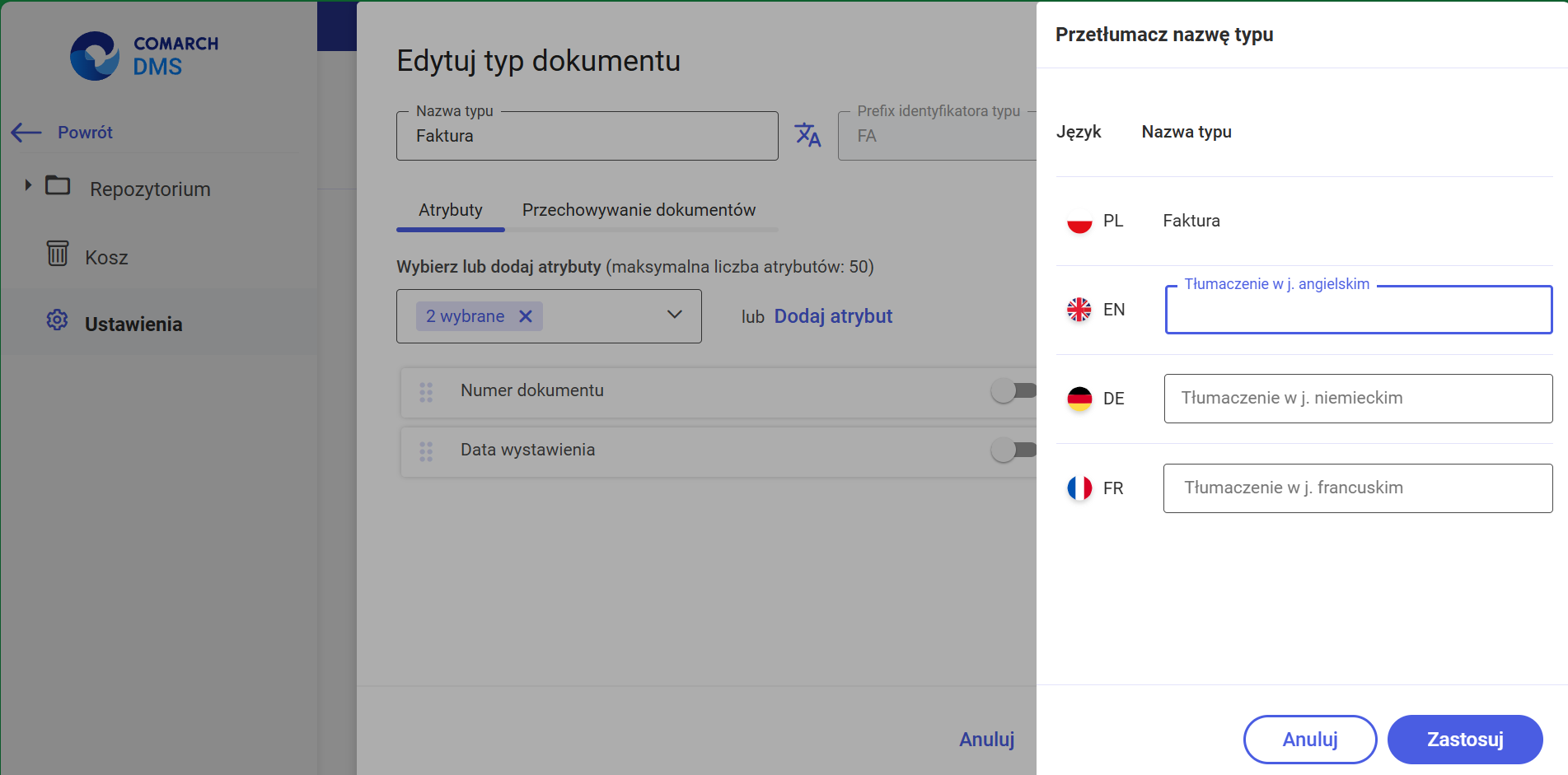The width and height of the screenshot is (1568, 775).
Task: Focus the English translation input field
Action: (x=1359, y=310)
